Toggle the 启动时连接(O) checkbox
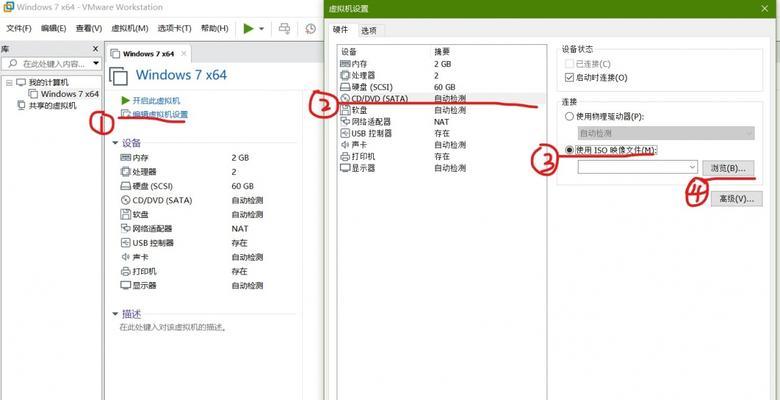This screenshot has height=400, width=780. [x=570, y=78]
